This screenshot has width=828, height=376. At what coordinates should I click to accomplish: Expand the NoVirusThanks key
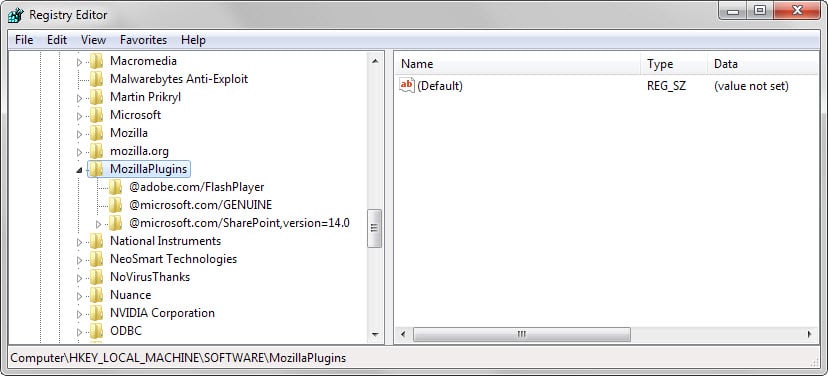point(80,278)
